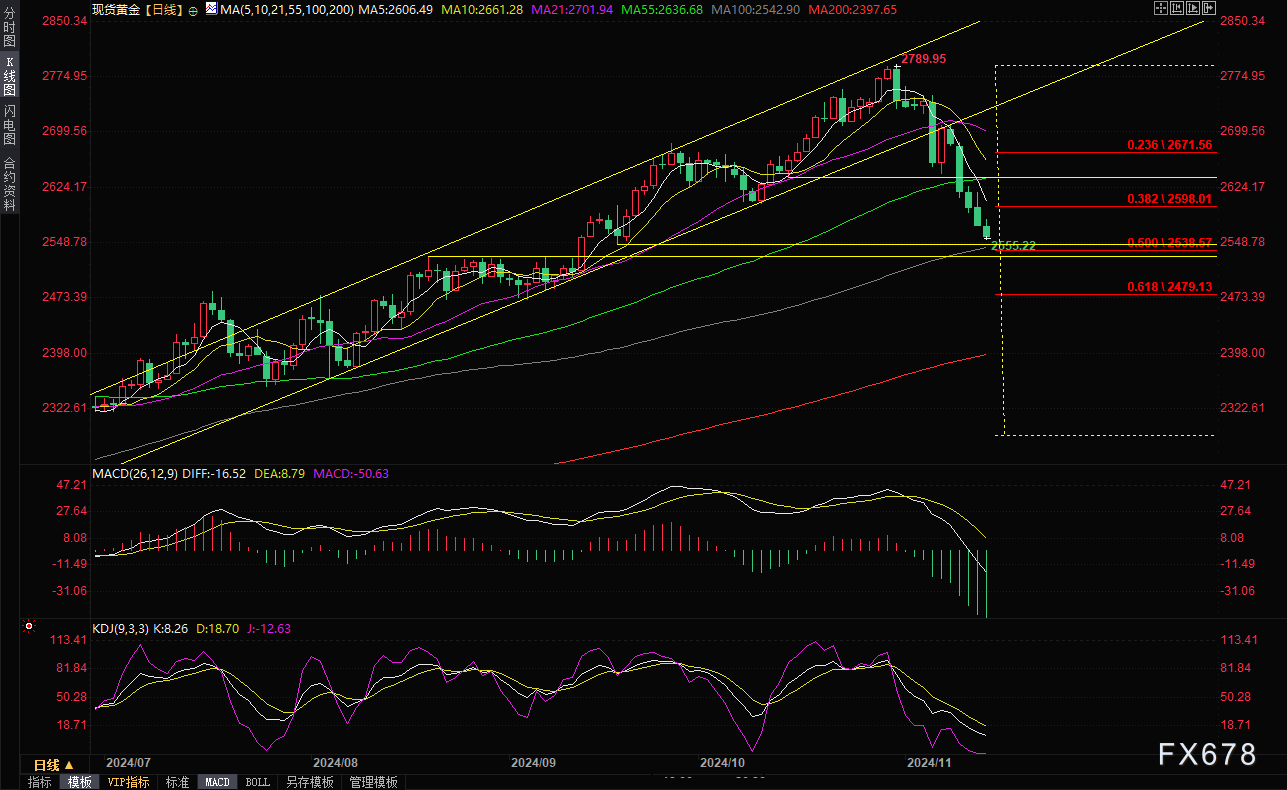Click the MA indicator chart icon

(209, 9)
